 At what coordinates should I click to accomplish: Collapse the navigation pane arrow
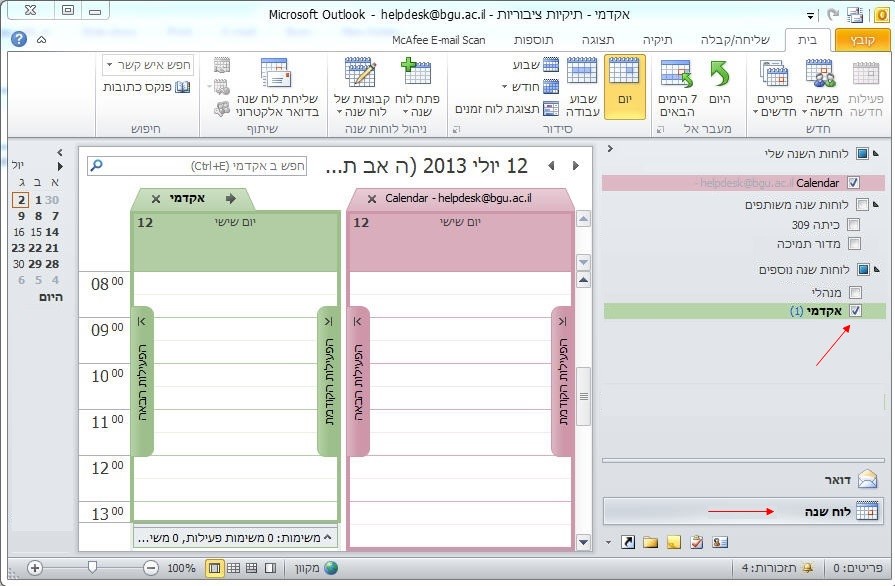pos(610,149)
